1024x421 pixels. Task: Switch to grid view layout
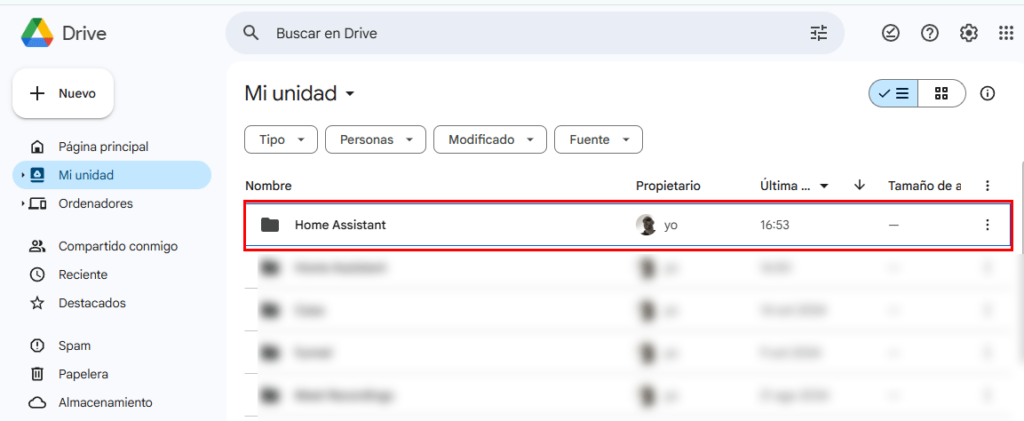point(941,94)
